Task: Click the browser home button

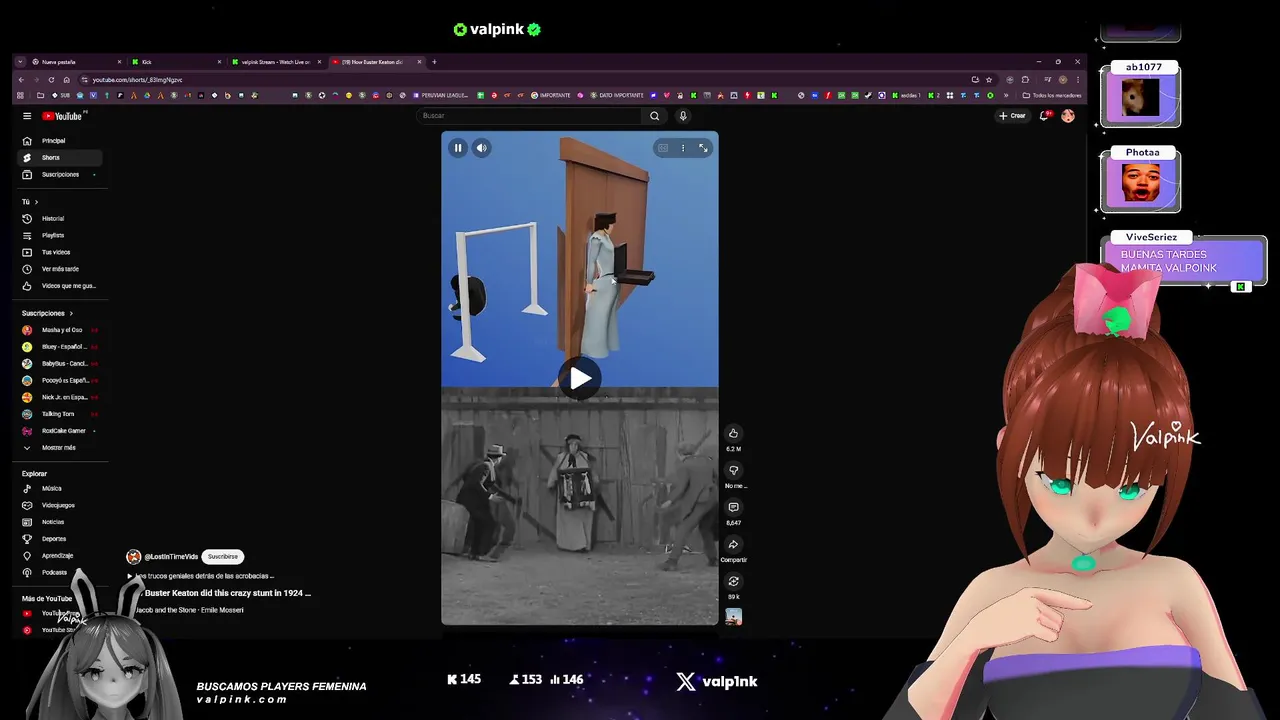Action: tap(66, 80)
